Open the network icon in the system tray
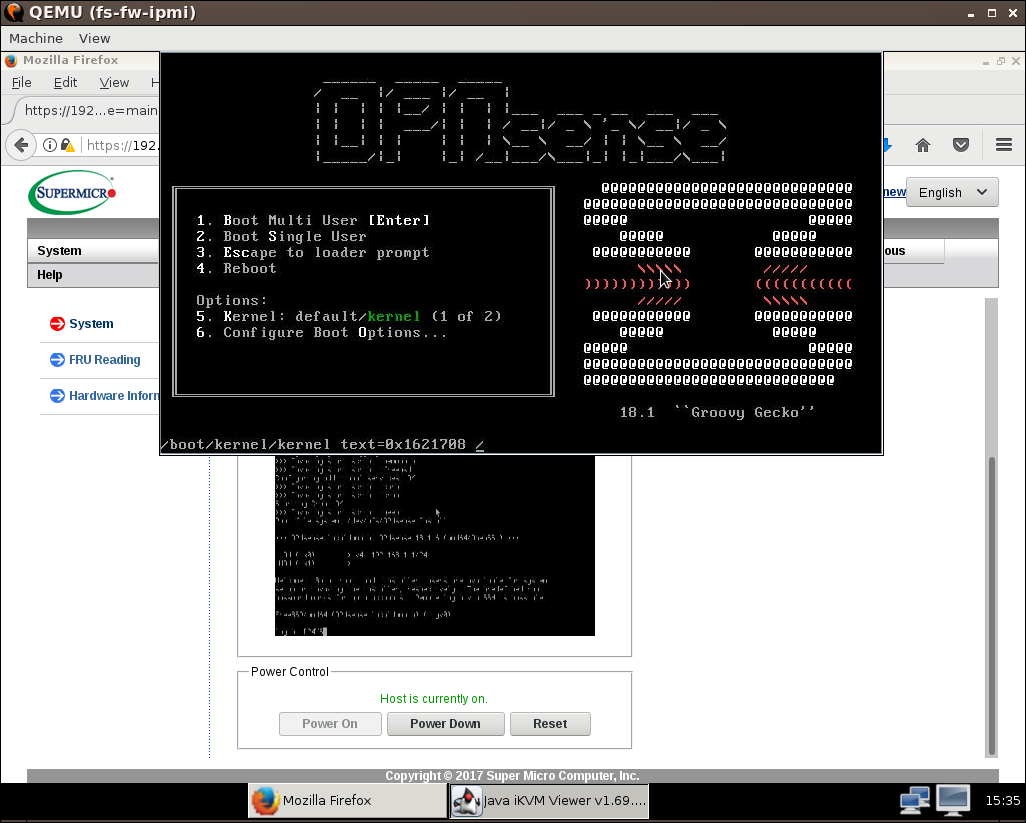Screen dimensions: 1026x823 (x=914, y=799)
